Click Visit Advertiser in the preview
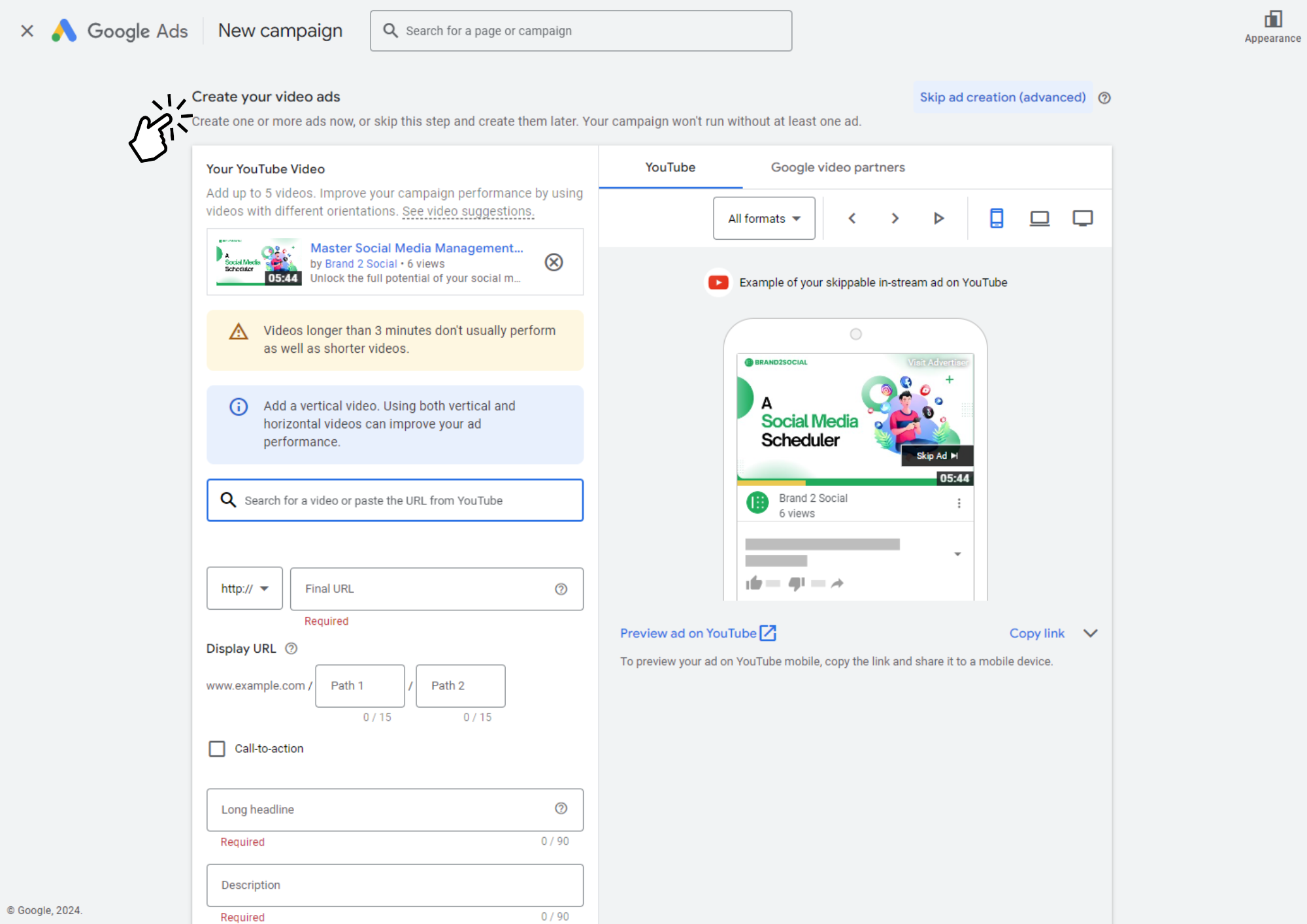This screenshot has width=1307, height=924. (938, 362)
